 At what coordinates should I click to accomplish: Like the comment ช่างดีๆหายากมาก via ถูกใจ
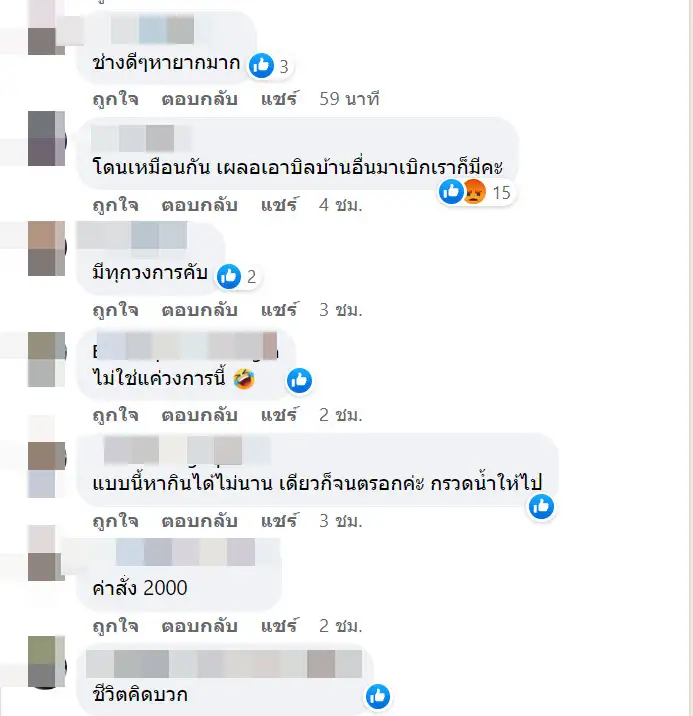coord(116,99)
